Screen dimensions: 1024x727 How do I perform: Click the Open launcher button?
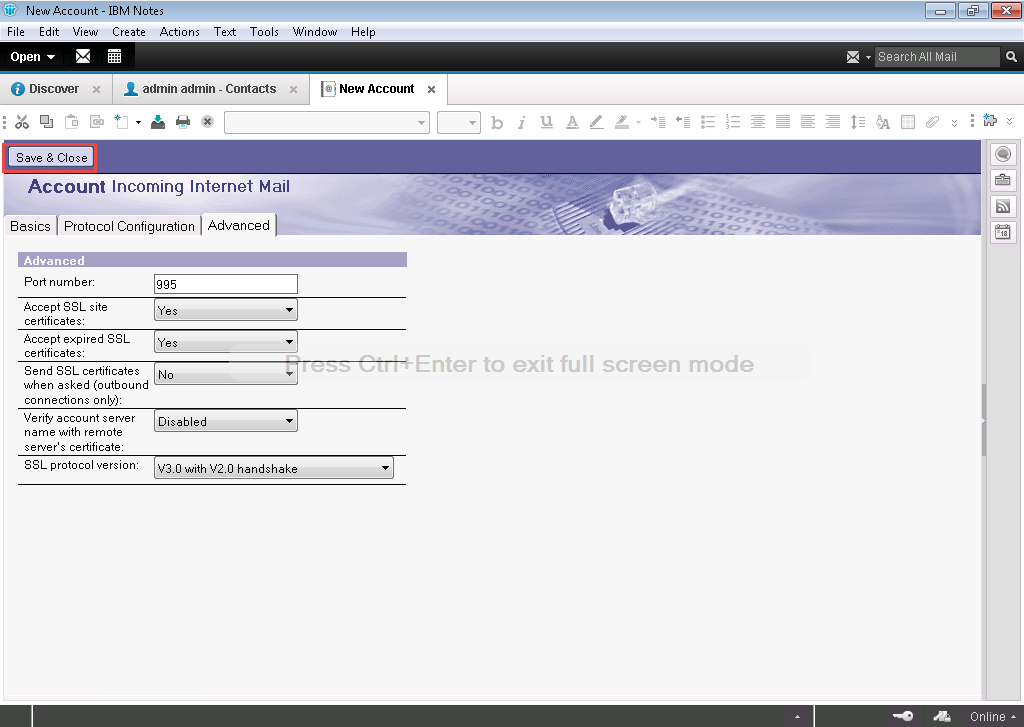click(32, 57)
